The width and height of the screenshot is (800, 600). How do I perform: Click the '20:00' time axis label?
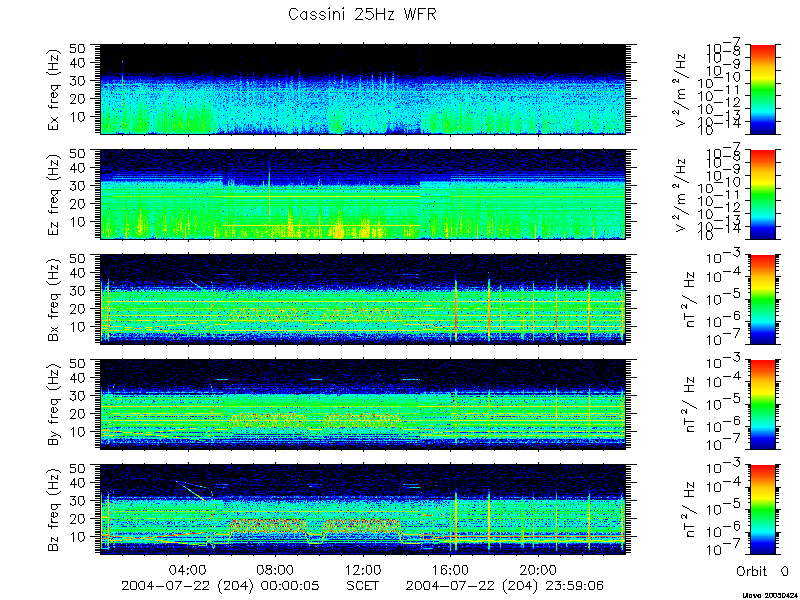pyautogui.click(x=539, y=569)
